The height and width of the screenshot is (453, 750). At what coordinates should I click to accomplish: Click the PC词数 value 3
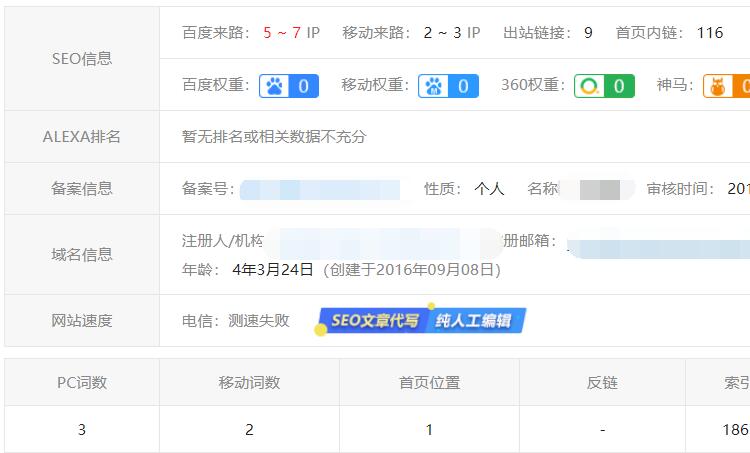click(x=82, y=430)
